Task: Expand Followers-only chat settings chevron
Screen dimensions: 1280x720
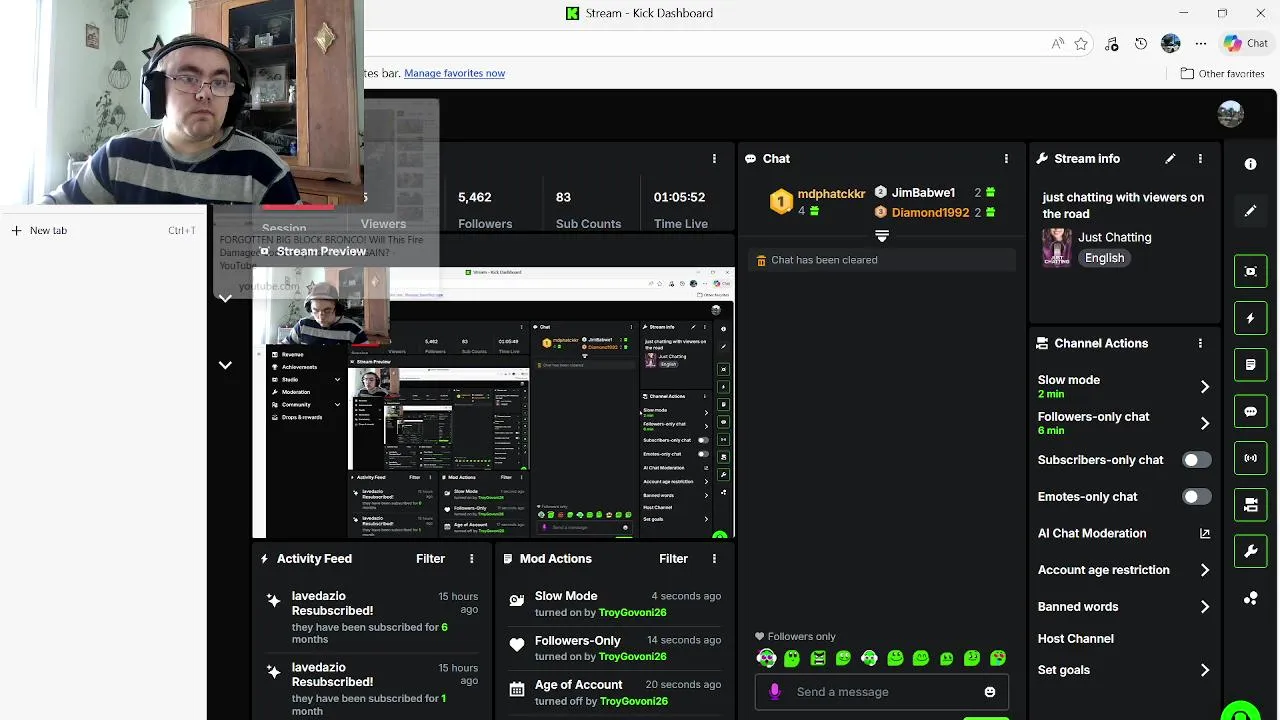Action: [x=1205, y=424]
